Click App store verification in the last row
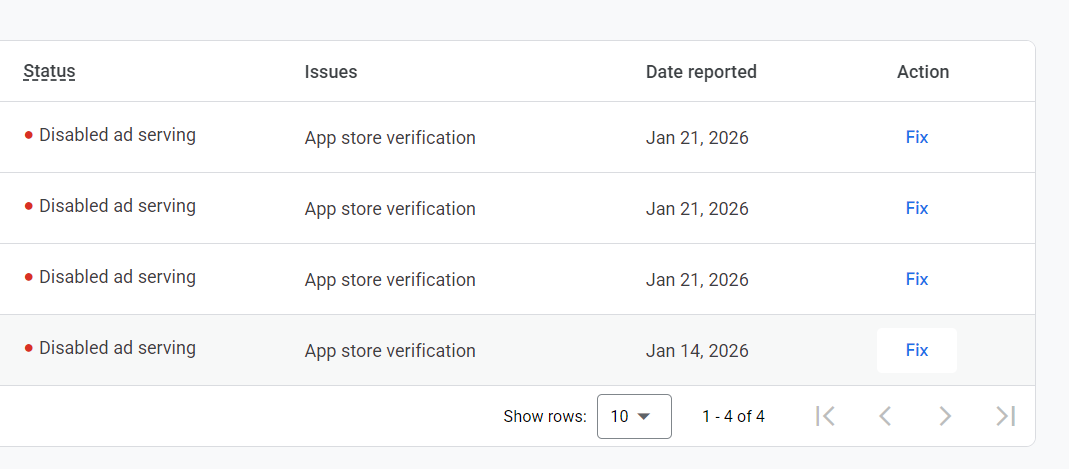The height and width of the screenshot is (469, 1069). [x=390, y=351]
